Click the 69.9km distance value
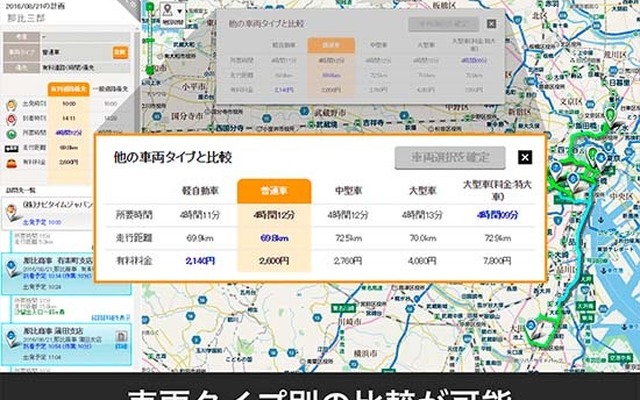 [200, 238]
